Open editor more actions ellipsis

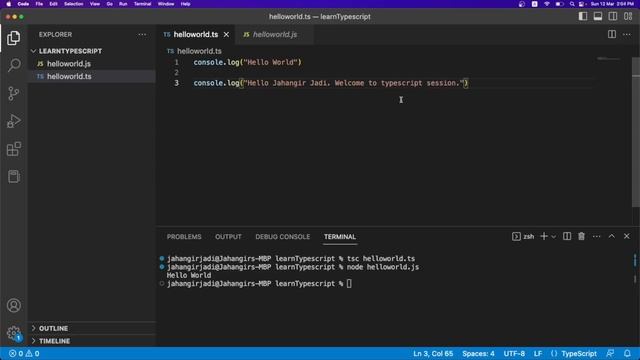tap(627, 35)
